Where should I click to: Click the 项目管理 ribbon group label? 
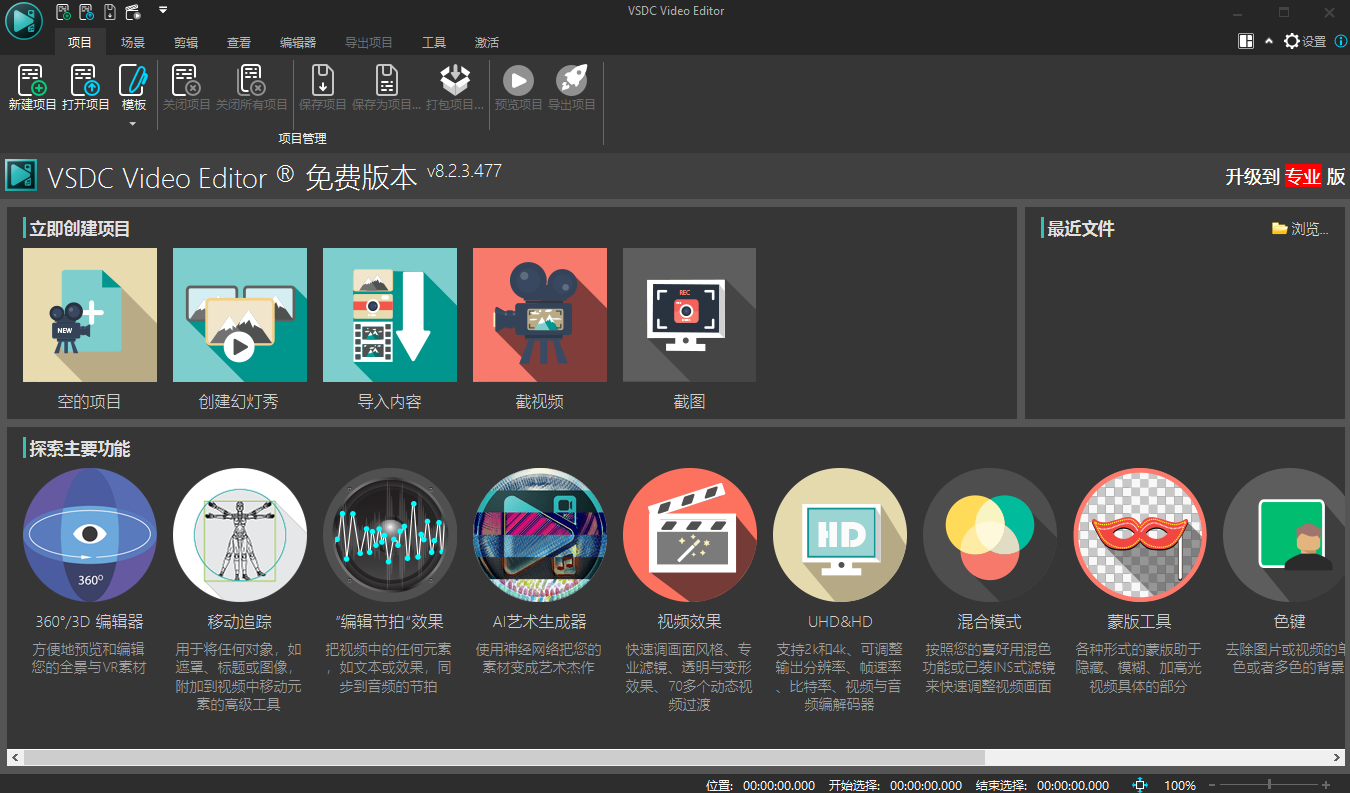click(302, 138)
